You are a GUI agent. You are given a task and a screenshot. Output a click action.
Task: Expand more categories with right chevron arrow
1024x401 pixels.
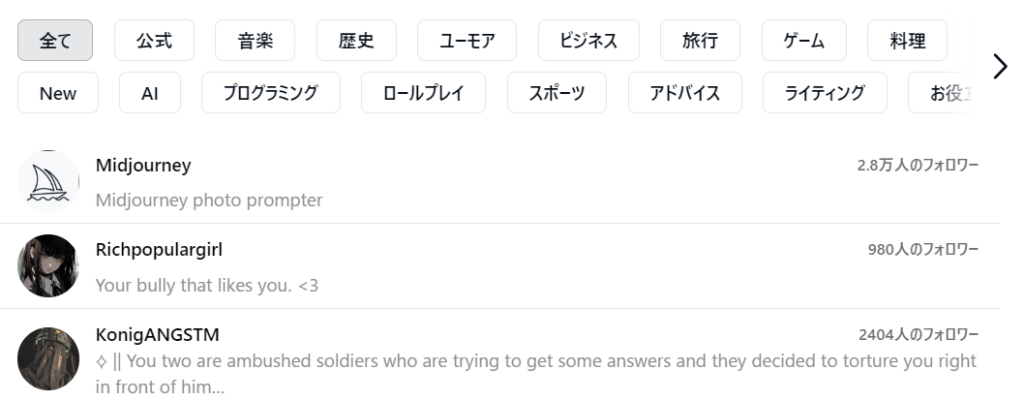tap(1000, 66)
